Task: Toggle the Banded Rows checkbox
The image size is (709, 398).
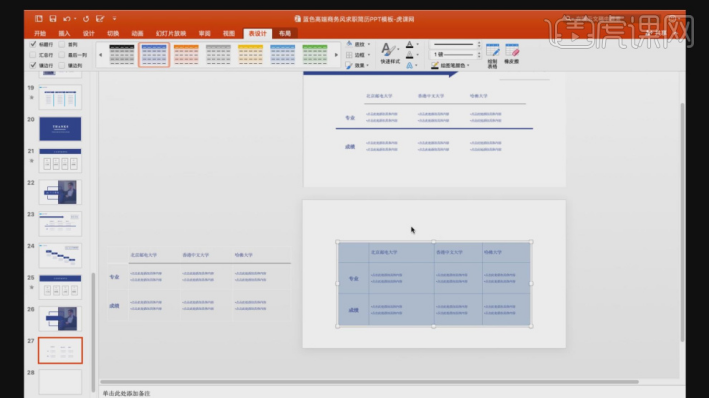Action: pos(33,65)
